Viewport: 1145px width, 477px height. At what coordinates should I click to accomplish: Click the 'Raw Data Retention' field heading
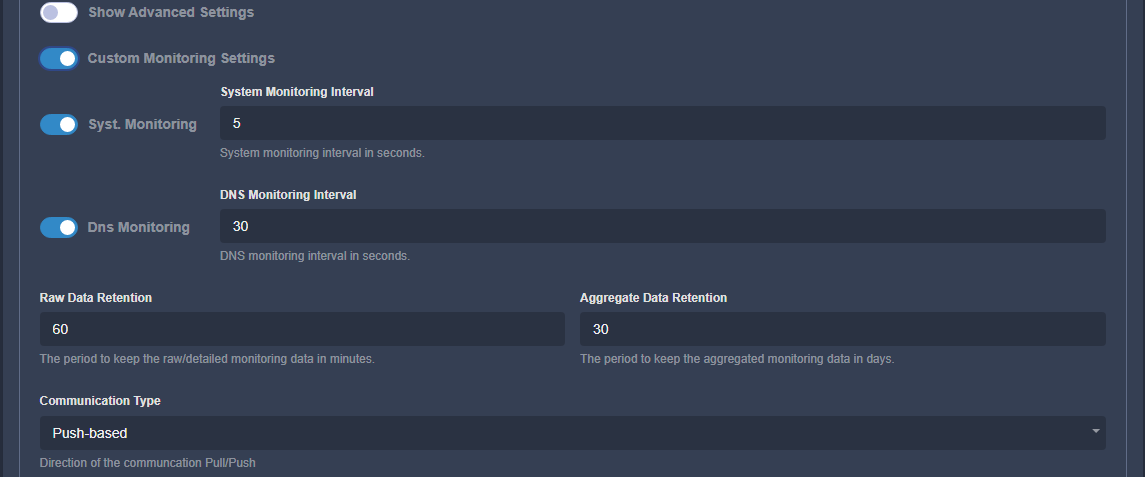96,298
